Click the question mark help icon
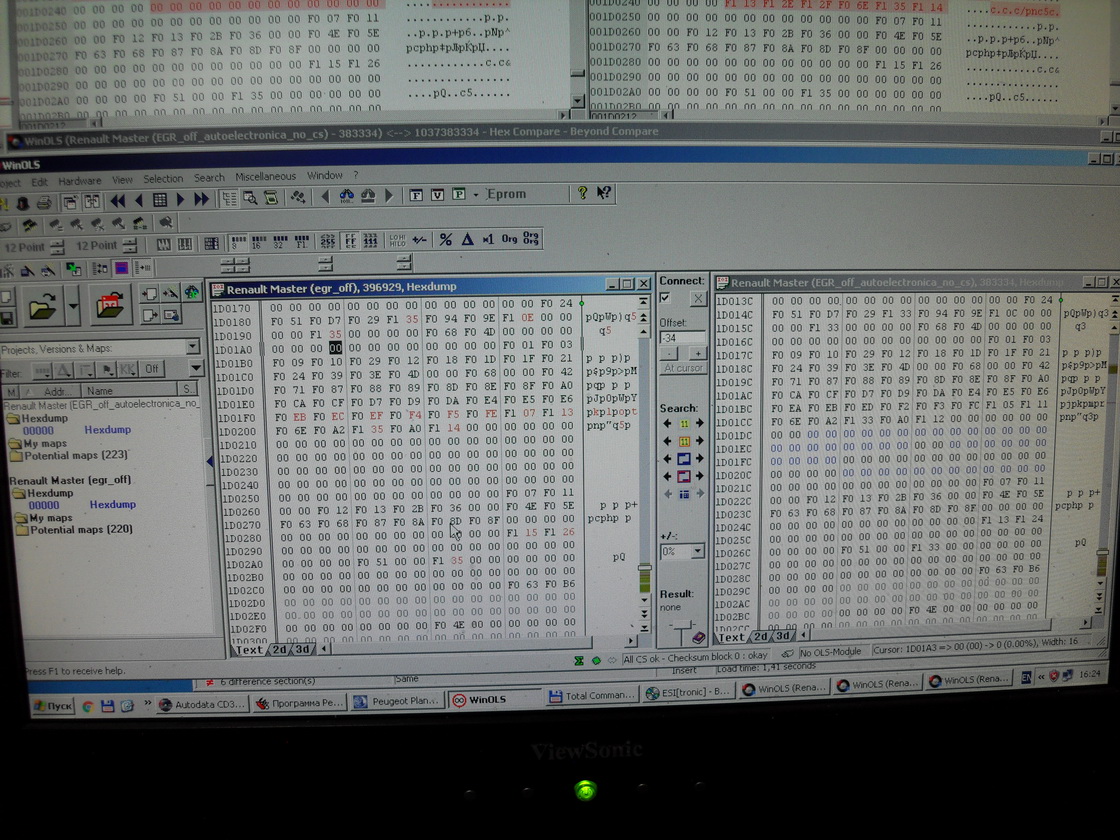 [583, 193]
